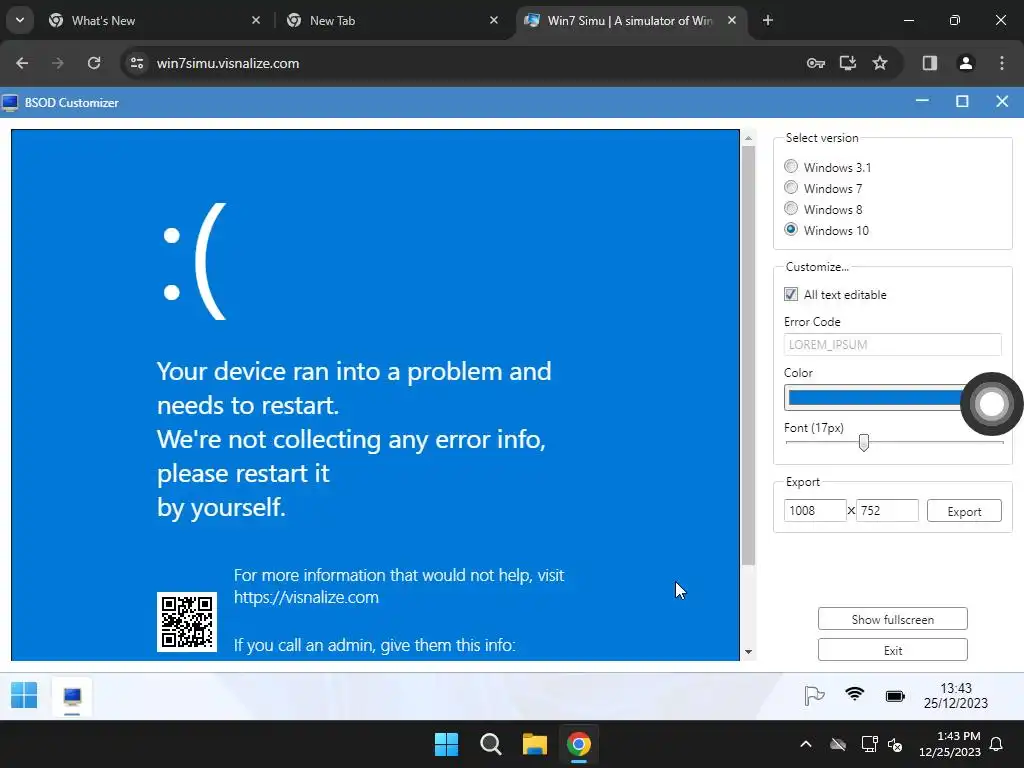Open the Chrome three-dot menu

coord(1002,63)
